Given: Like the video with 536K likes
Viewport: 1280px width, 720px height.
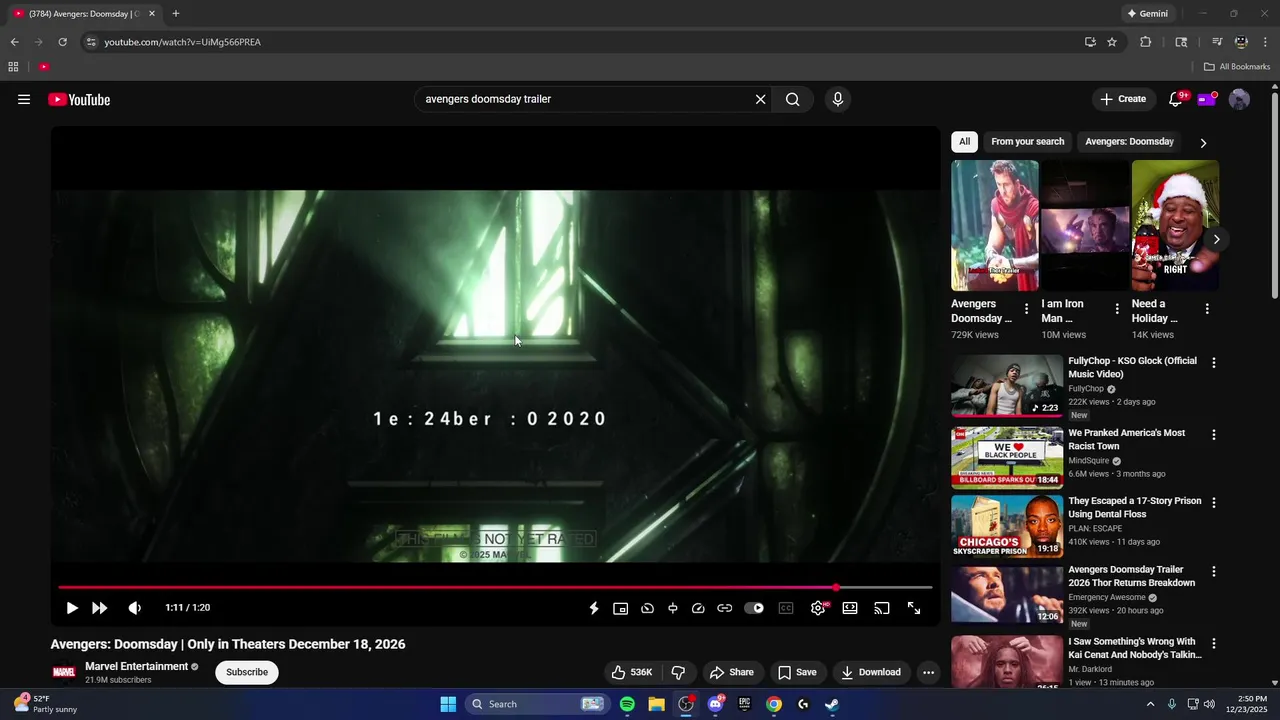Looking at the screenshot, I should [632, 672].
